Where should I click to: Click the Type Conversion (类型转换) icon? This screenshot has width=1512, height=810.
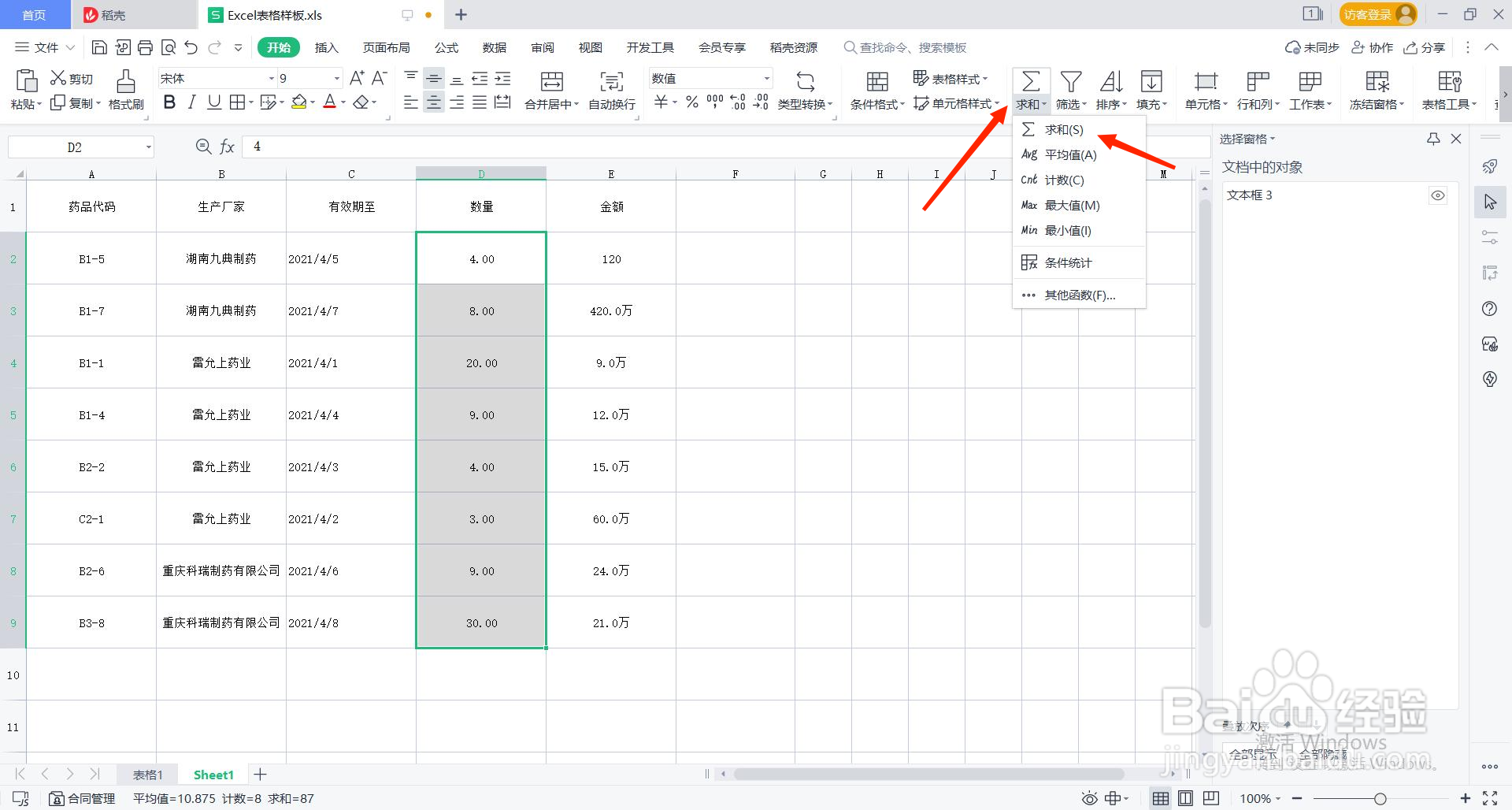click(x=805, y=81)
